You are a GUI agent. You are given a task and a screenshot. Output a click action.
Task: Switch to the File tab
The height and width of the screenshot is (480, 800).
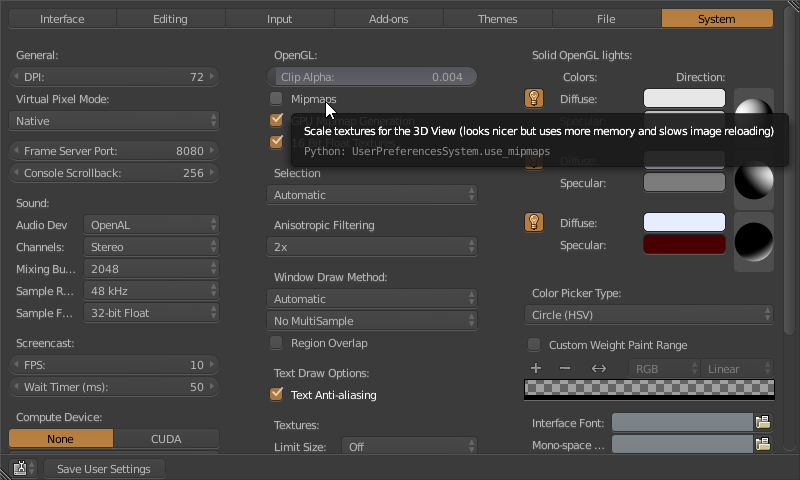pos(606,19)
